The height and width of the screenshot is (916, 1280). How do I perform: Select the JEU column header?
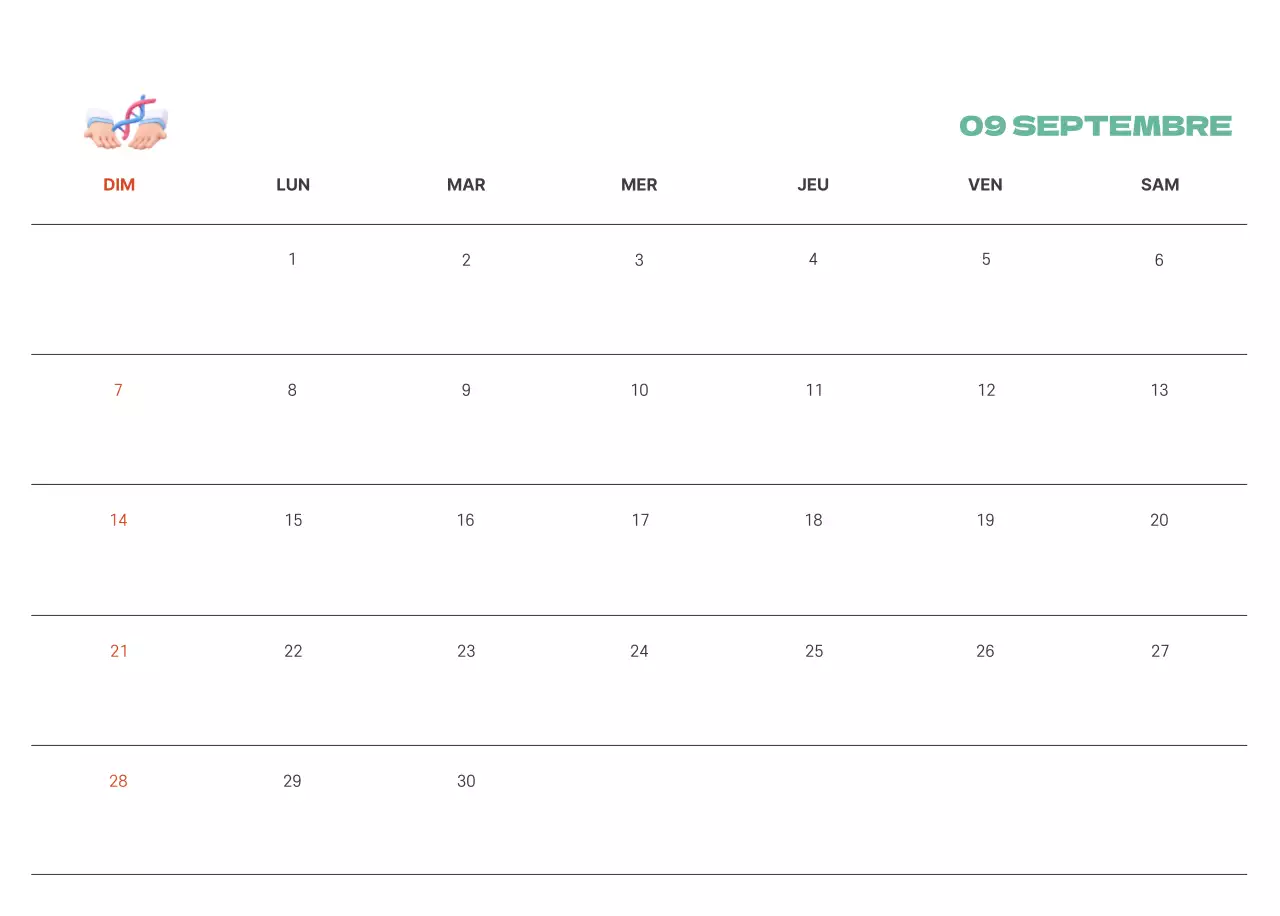[813, 185]
